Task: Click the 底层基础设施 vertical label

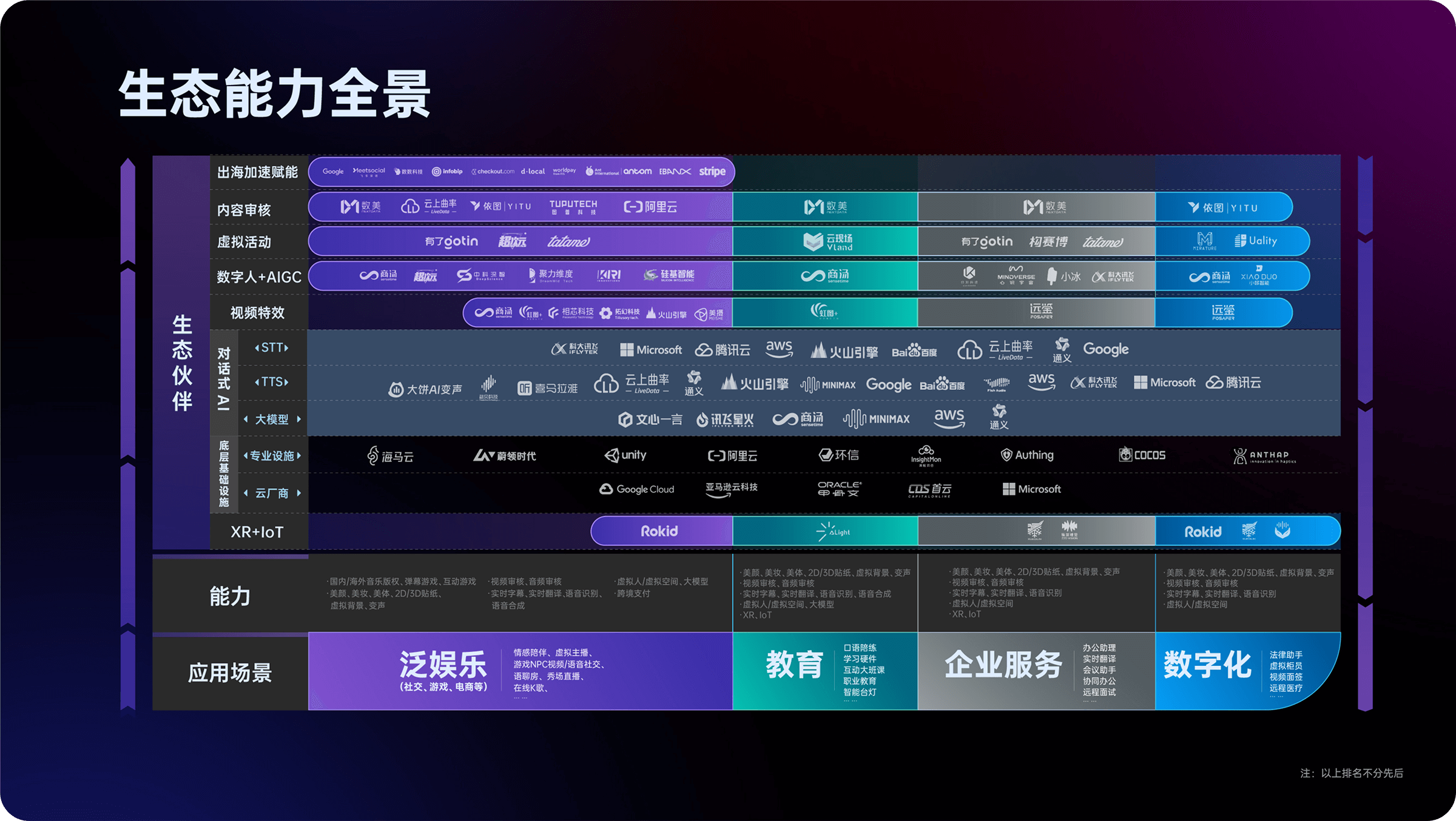Action: coord(224,474)
